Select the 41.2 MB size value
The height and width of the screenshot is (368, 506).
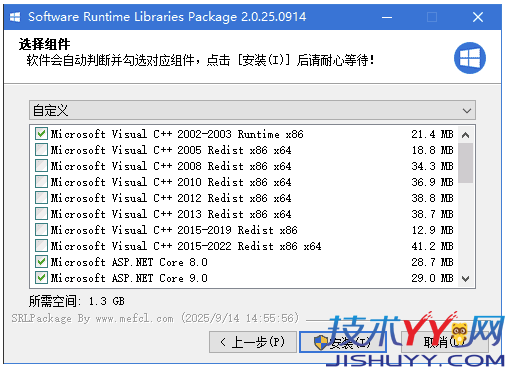pyautogui.click(x=432, y=246)
